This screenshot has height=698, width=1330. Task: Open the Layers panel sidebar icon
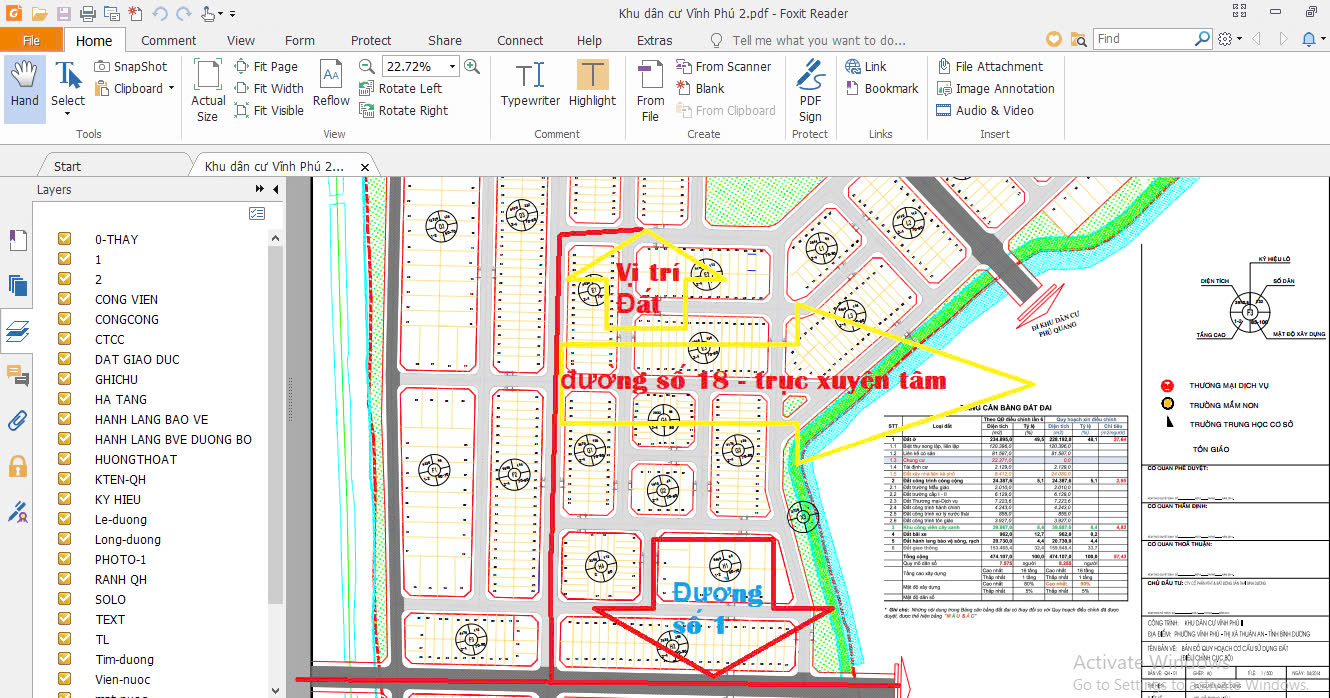point(17,330)
